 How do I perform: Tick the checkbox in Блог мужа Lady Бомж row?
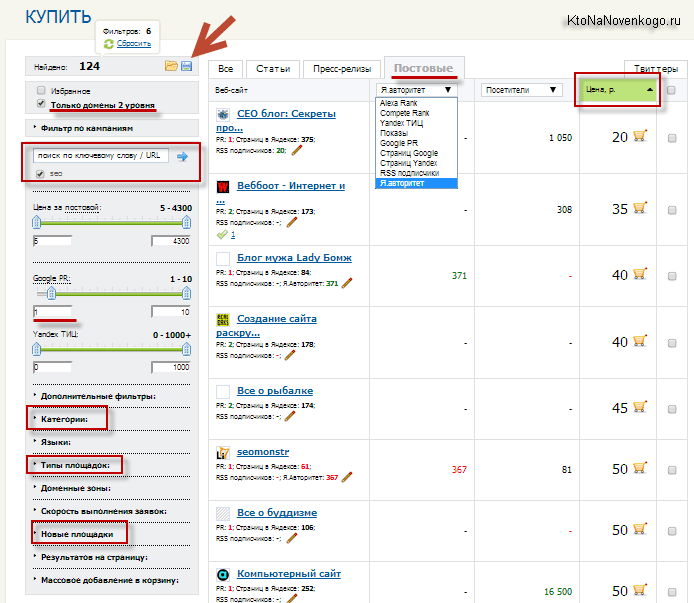pos(672,276)
